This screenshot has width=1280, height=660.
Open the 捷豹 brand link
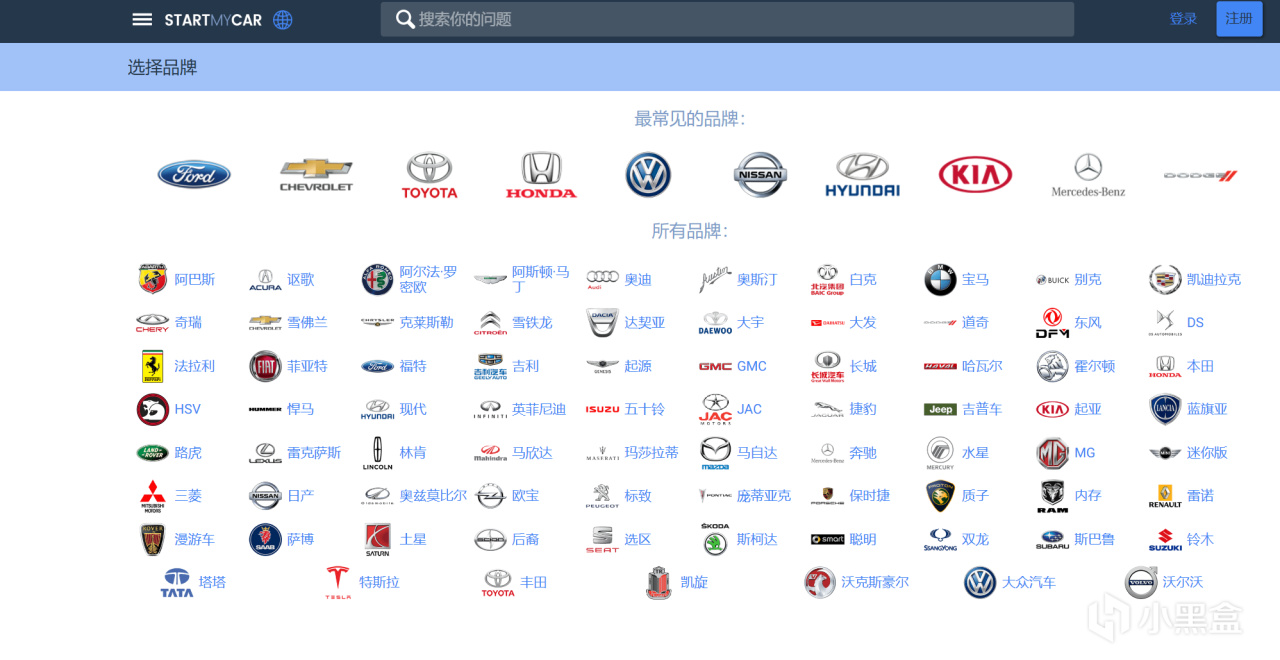(x=863, y=410)
